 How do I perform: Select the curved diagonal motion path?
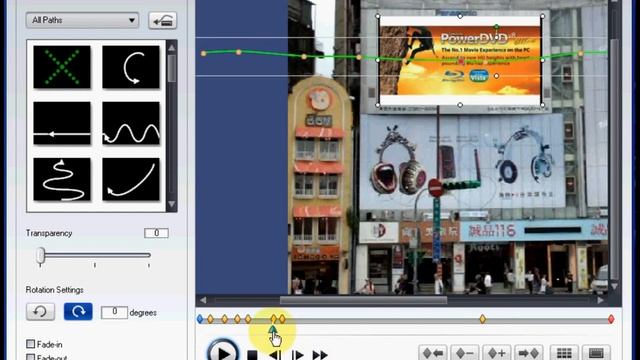point(131,179)
